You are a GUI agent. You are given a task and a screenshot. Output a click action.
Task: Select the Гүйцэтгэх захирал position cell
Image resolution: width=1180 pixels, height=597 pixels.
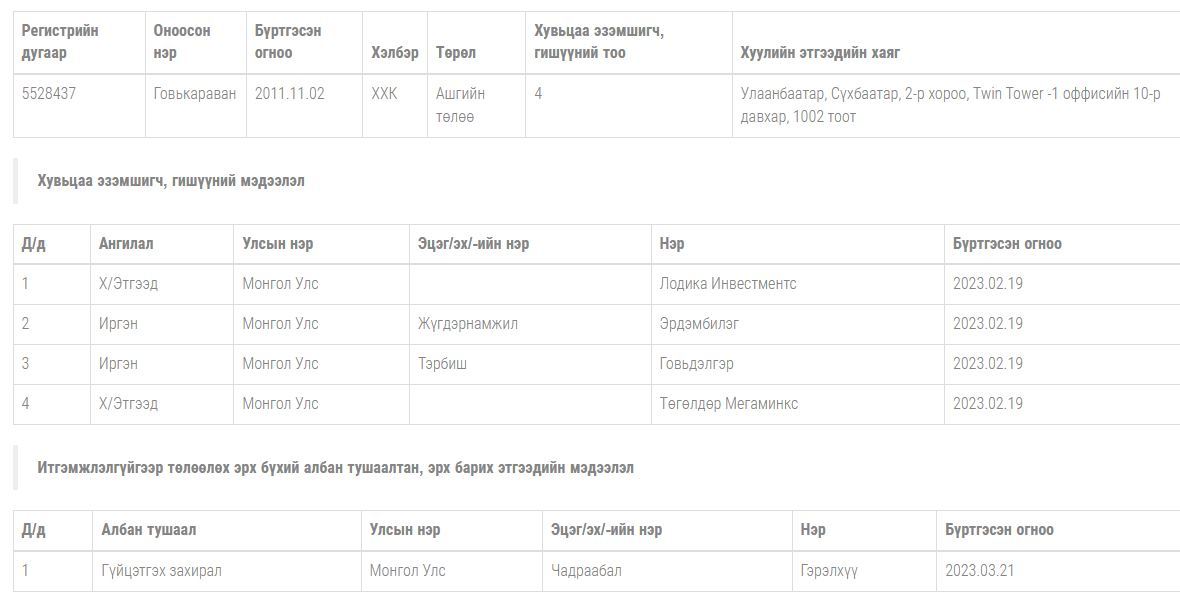pyautogui.click(x=161, y=571)
